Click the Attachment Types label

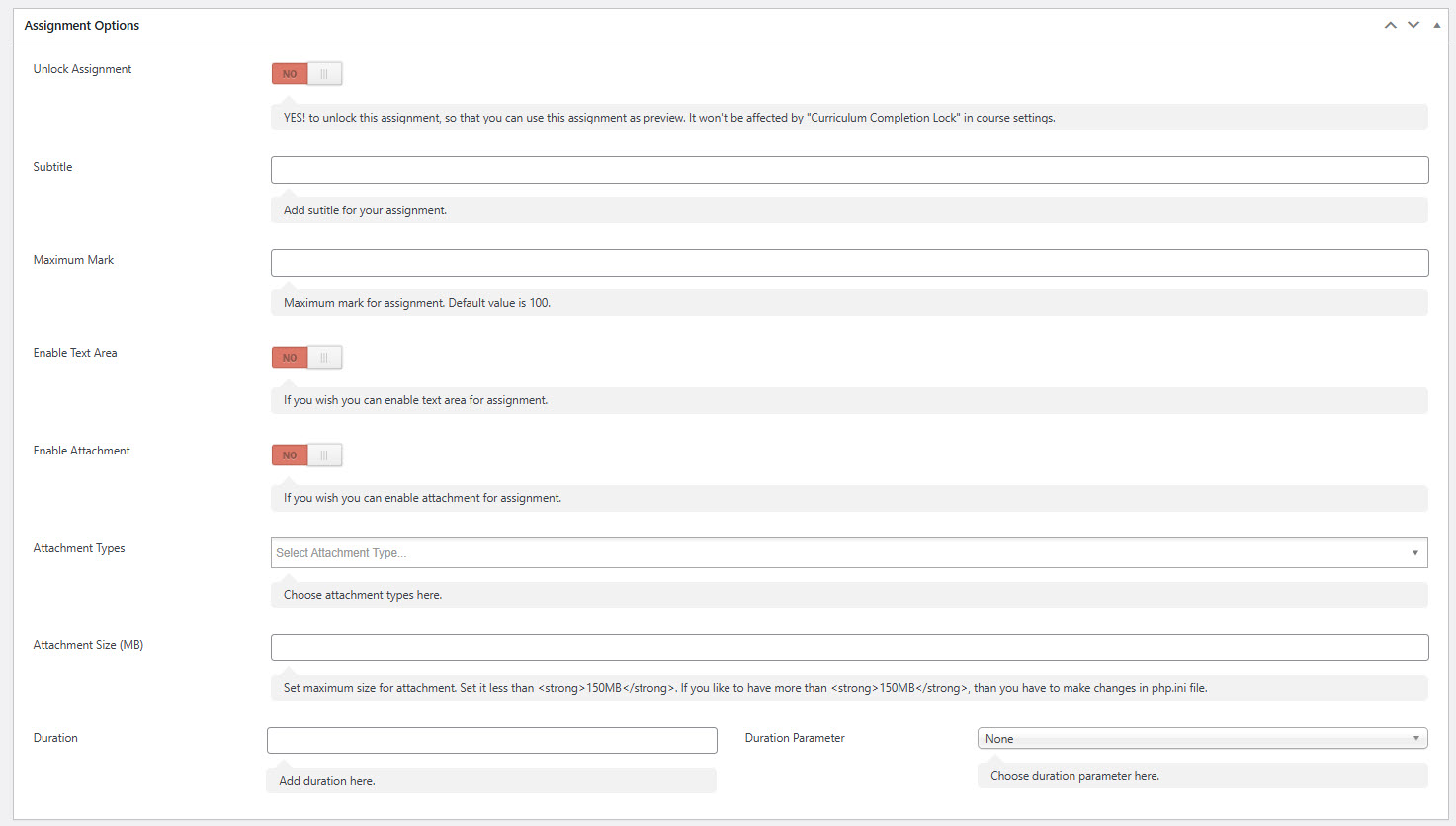[x=79, y=548]
